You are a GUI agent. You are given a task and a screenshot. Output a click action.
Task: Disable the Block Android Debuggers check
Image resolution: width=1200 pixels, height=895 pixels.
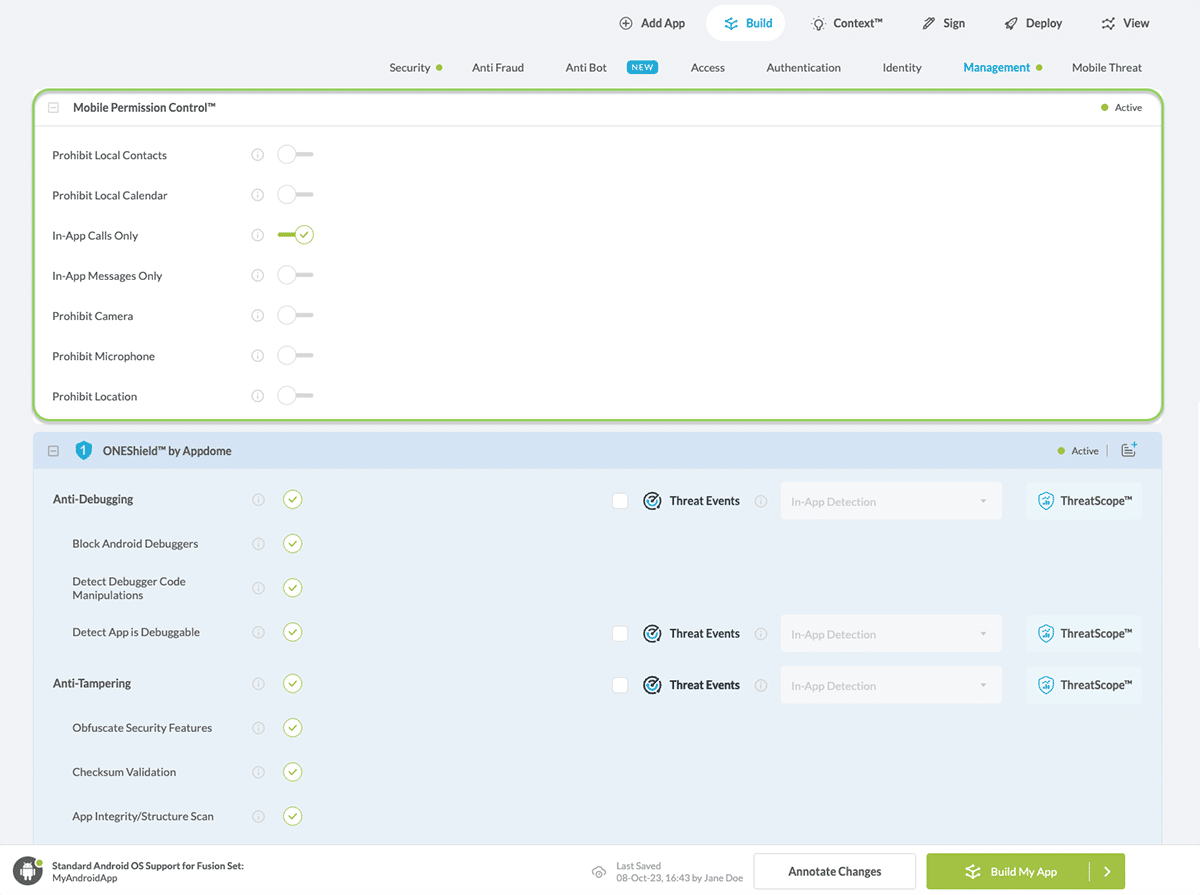(x=292, y=544)
